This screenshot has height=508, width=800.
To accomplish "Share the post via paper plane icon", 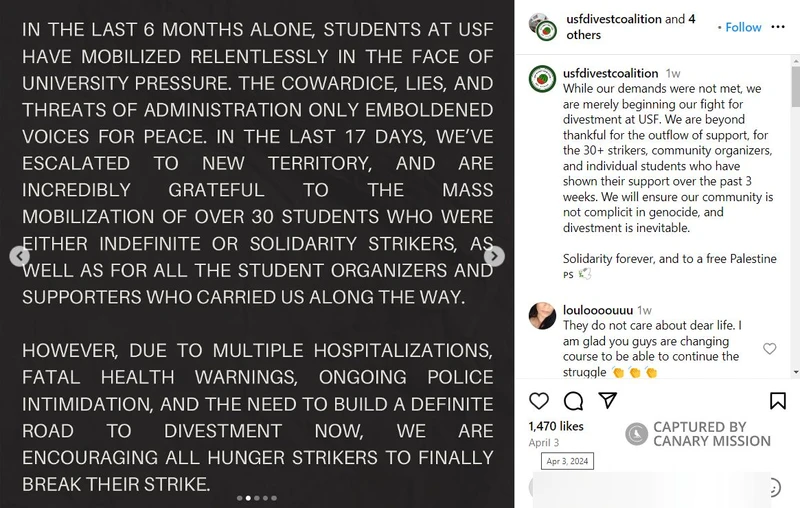I will [607, 401].
